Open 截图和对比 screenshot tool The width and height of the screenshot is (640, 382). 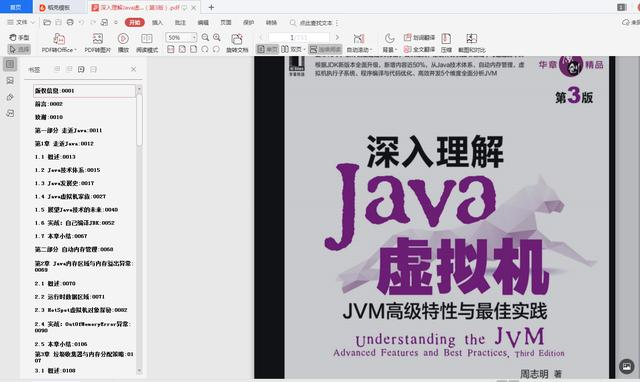coord(471,43)
